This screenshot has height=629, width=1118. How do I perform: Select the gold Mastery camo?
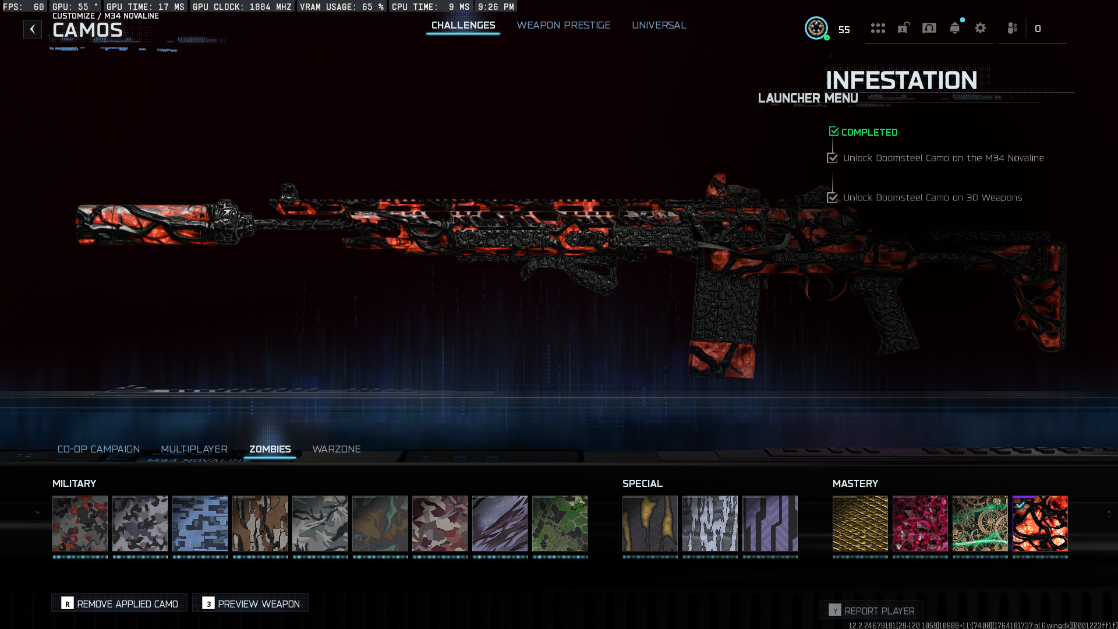(x=860, y=524)
